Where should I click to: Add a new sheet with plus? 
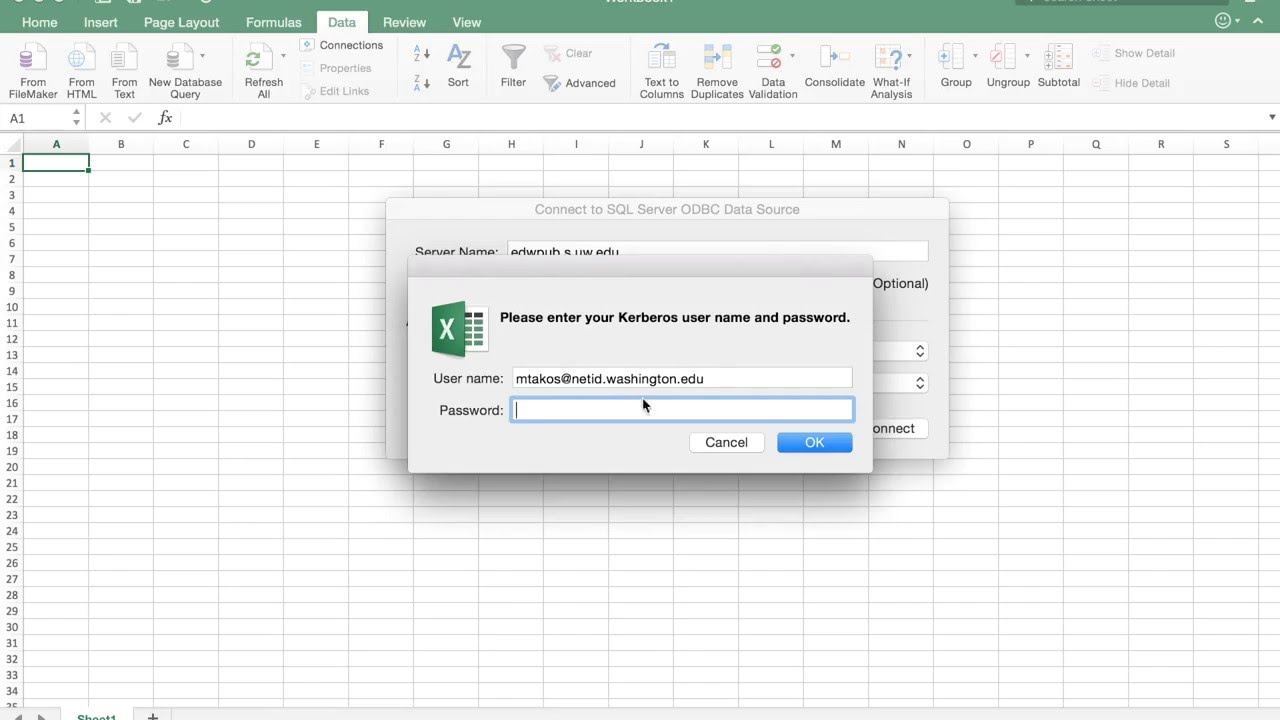(x=153, y=716)
